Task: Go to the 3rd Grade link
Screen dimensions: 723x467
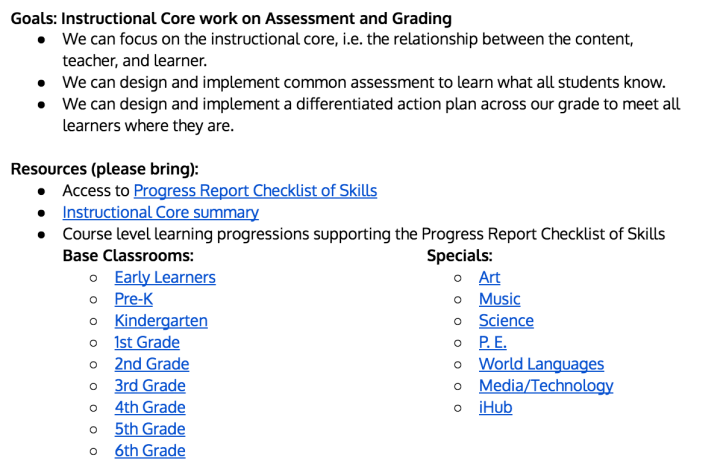Action: [150, 386]
